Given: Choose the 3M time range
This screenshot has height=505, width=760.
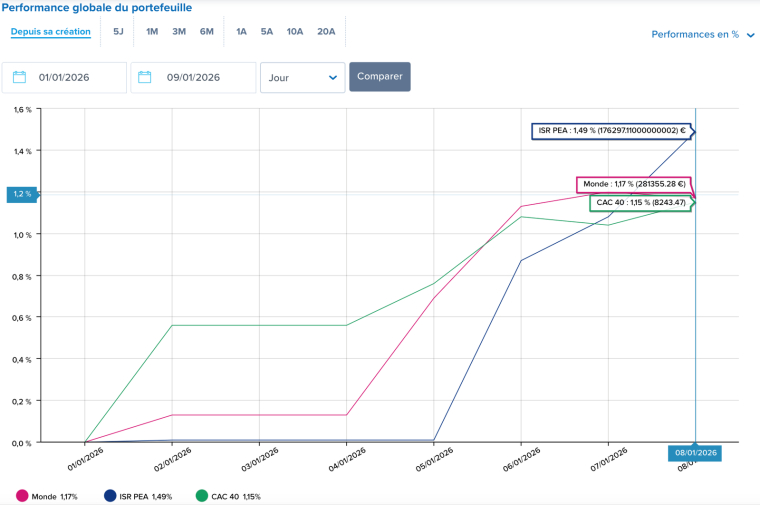Looking at the screenshot, I should [x=179, y=32].
